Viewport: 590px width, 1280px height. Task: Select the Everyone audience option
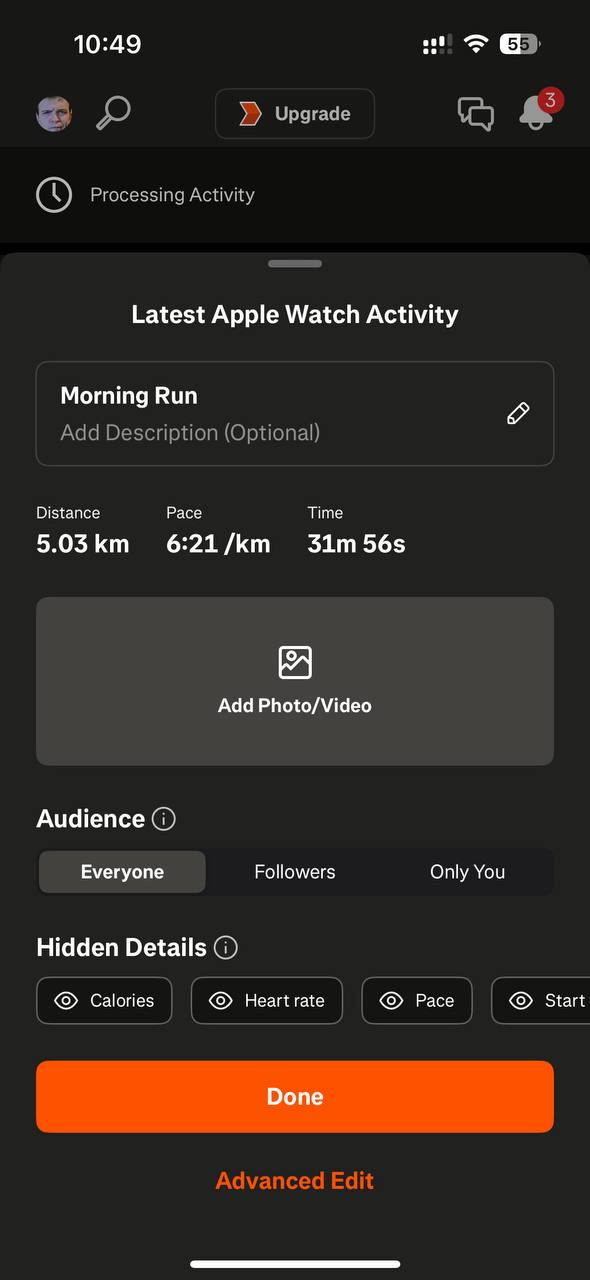(122, 872)
